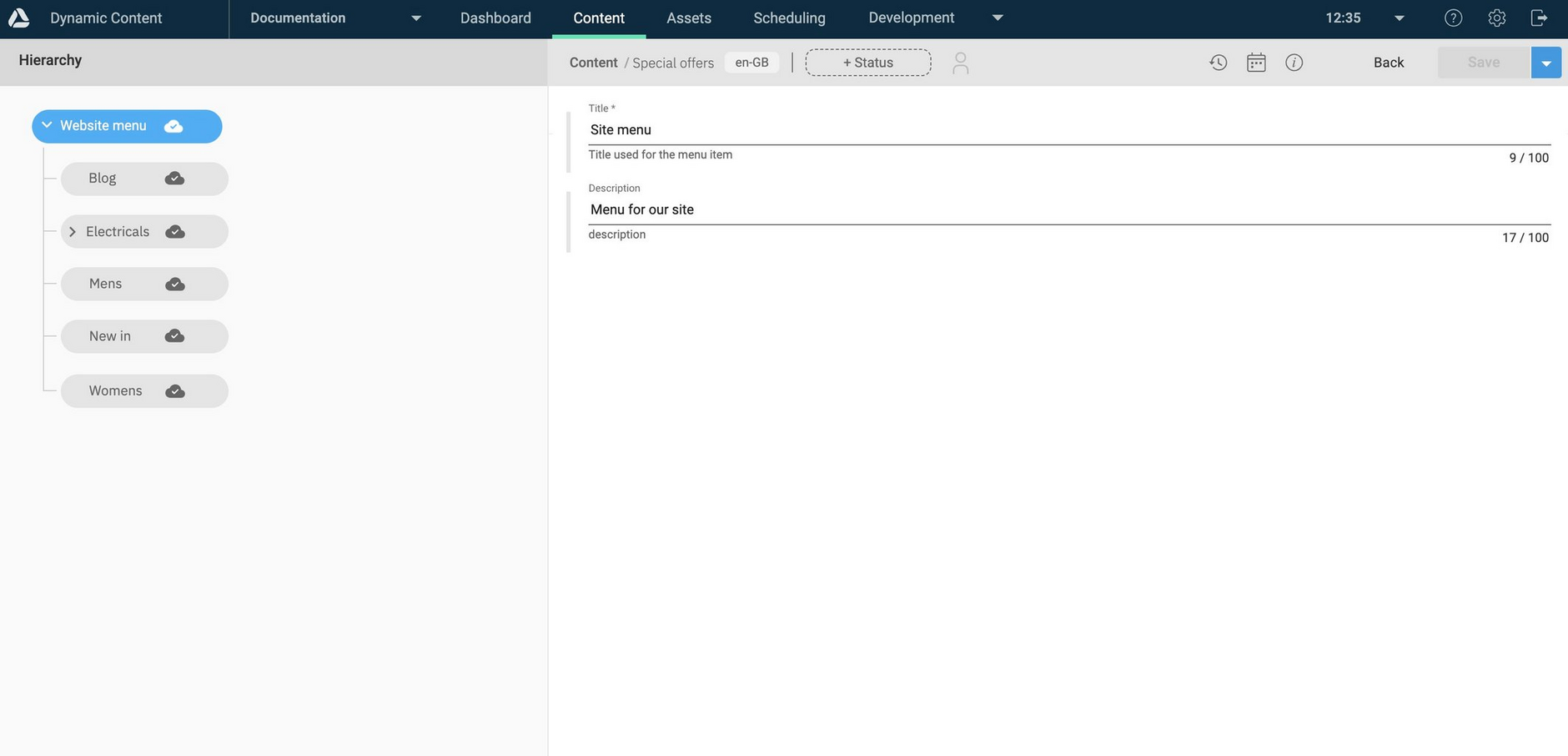
Task: Open the Development dropdown
Action: pos(998,17)
